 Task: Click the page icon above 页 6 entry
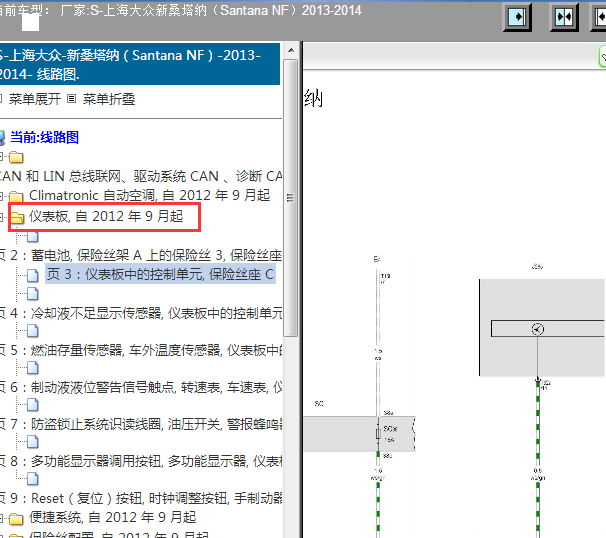(33, 368)
